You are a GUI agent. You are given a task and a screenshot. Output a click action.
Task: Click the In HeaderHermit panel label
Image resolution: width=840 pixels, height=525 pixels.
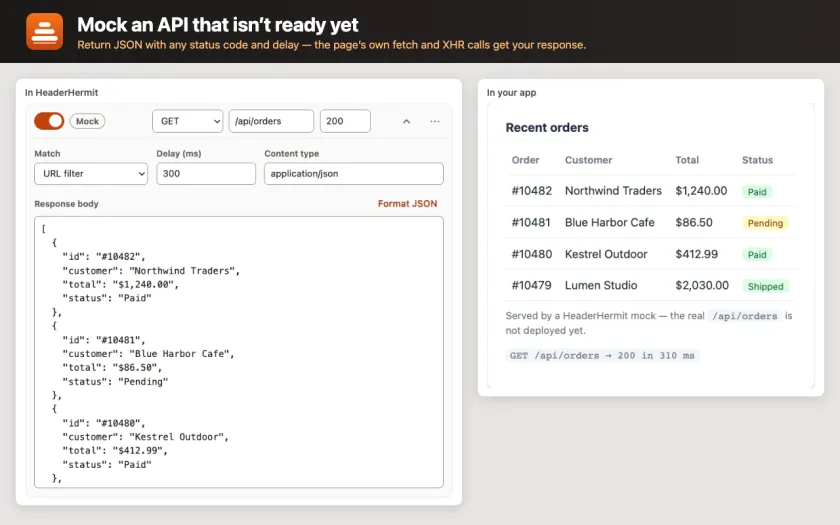62,92
